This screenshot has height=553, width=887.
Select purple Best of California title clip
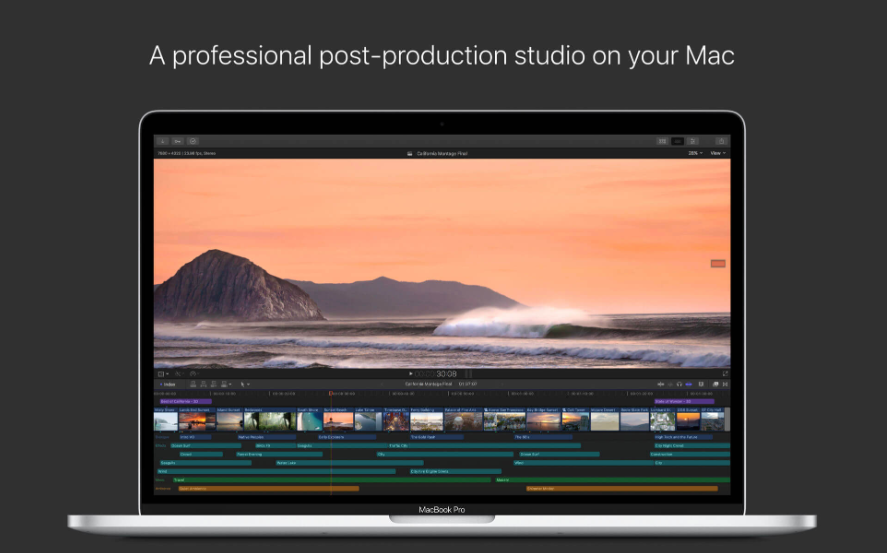point(186,401)
